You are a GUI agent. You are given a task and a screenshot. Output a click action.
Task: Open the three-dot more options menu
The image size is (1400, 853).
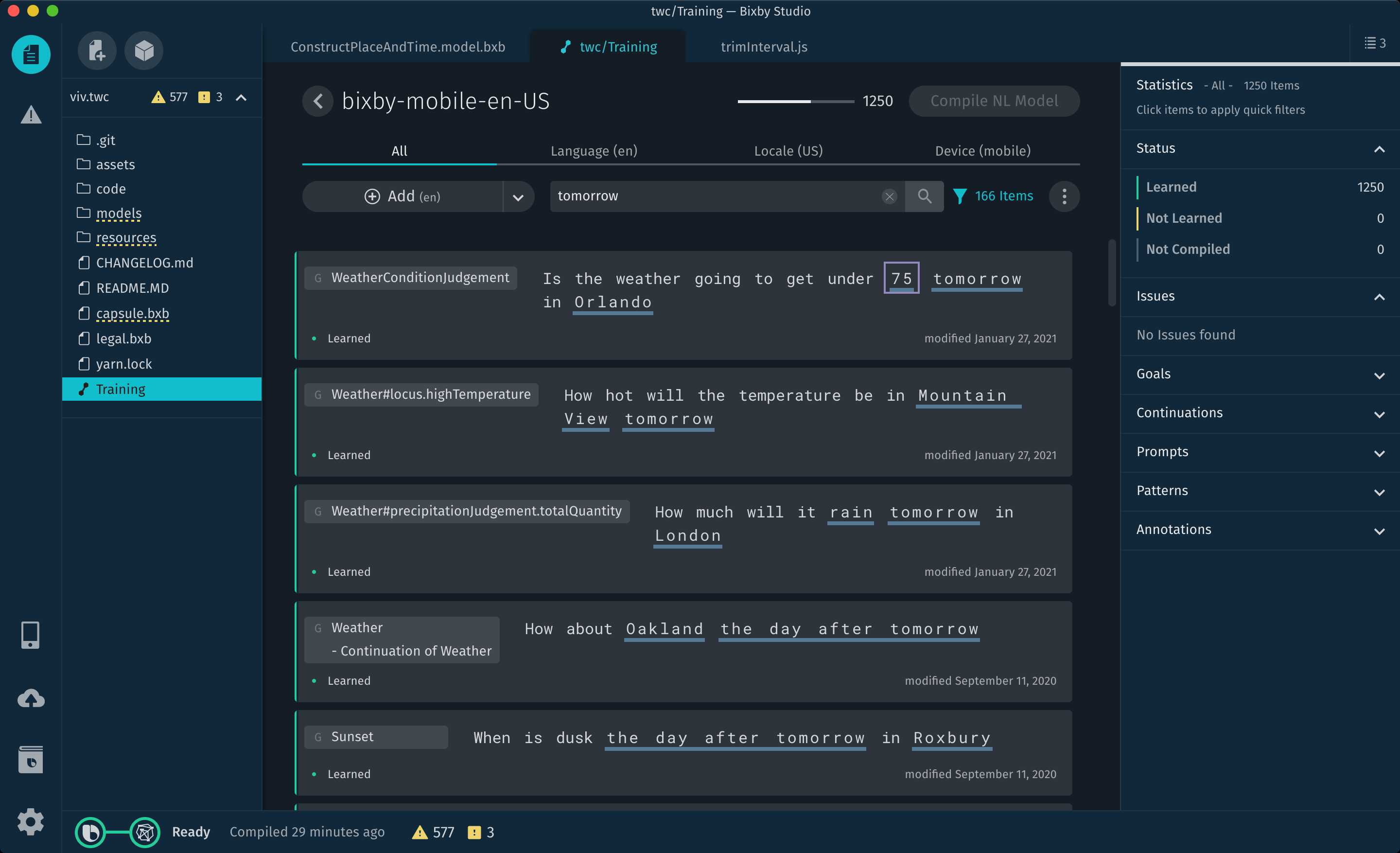(1064, 196)
